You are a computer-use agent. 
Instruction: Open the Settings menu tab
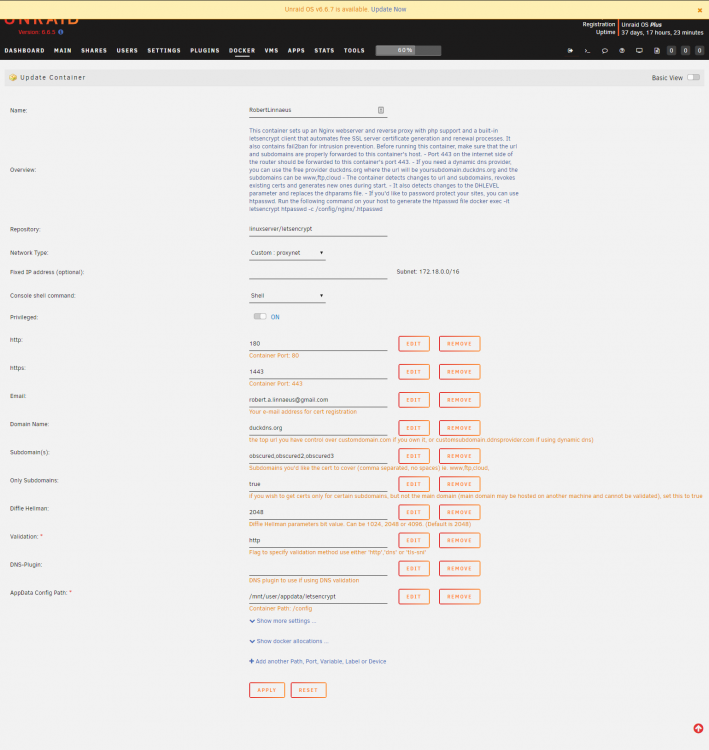164,50
